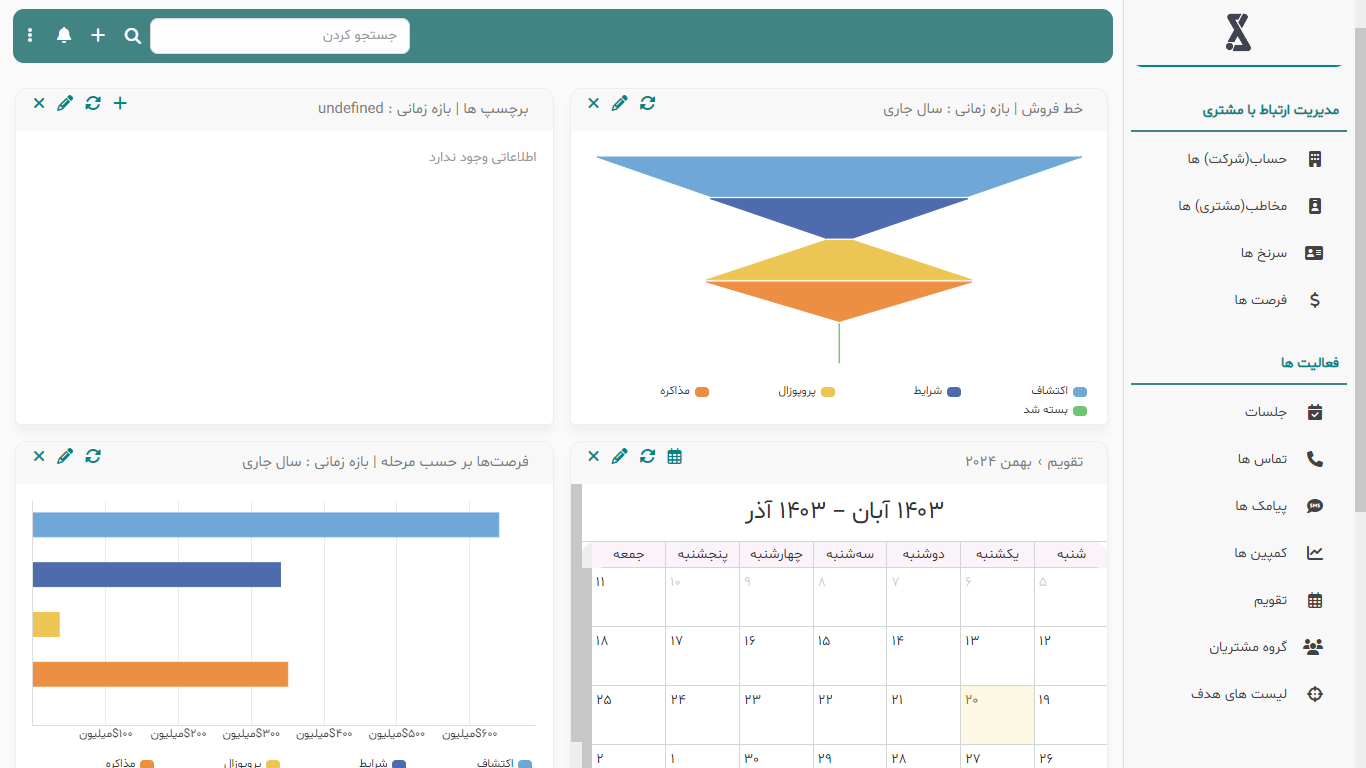
Task: Click the light blue top funnel segment
Action: point(839,176)
